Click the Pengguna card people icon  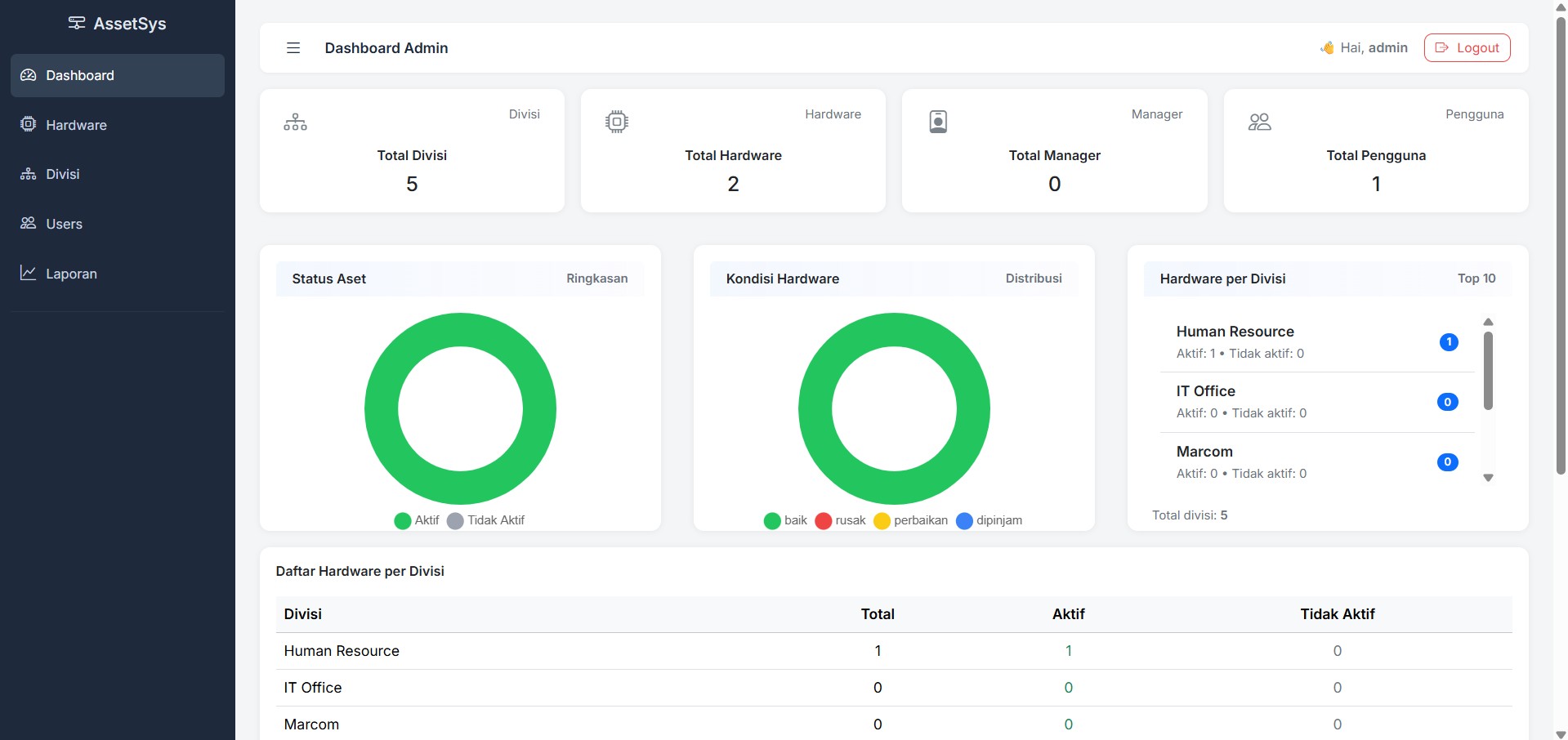pyautogui.click(x=1259, y=123)
